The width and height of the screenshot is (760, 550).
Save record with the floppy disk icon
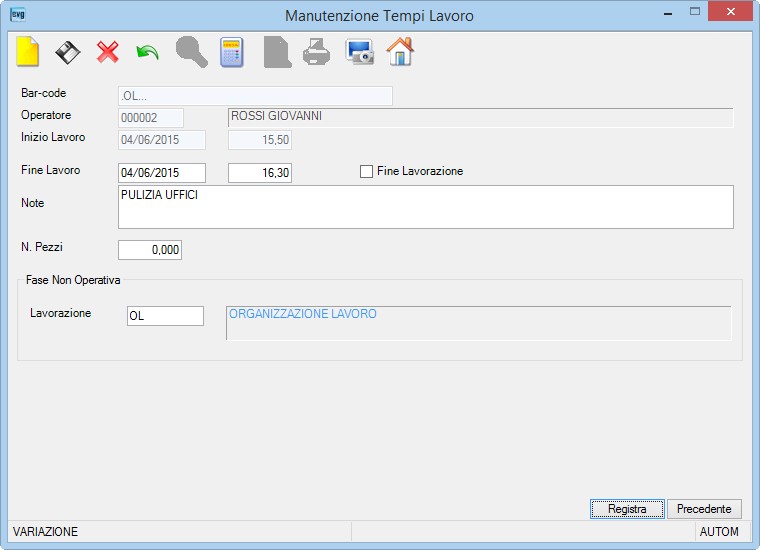click(67, 52)
